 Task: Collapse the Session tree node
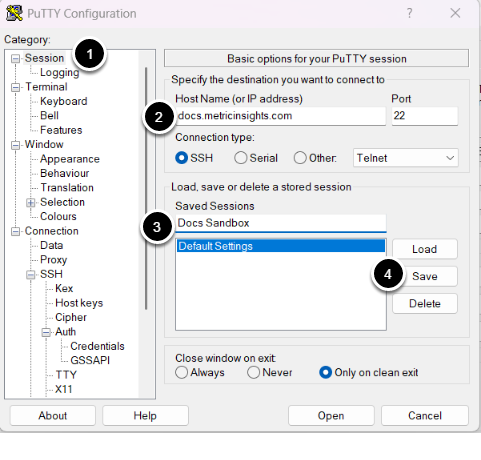15,59
